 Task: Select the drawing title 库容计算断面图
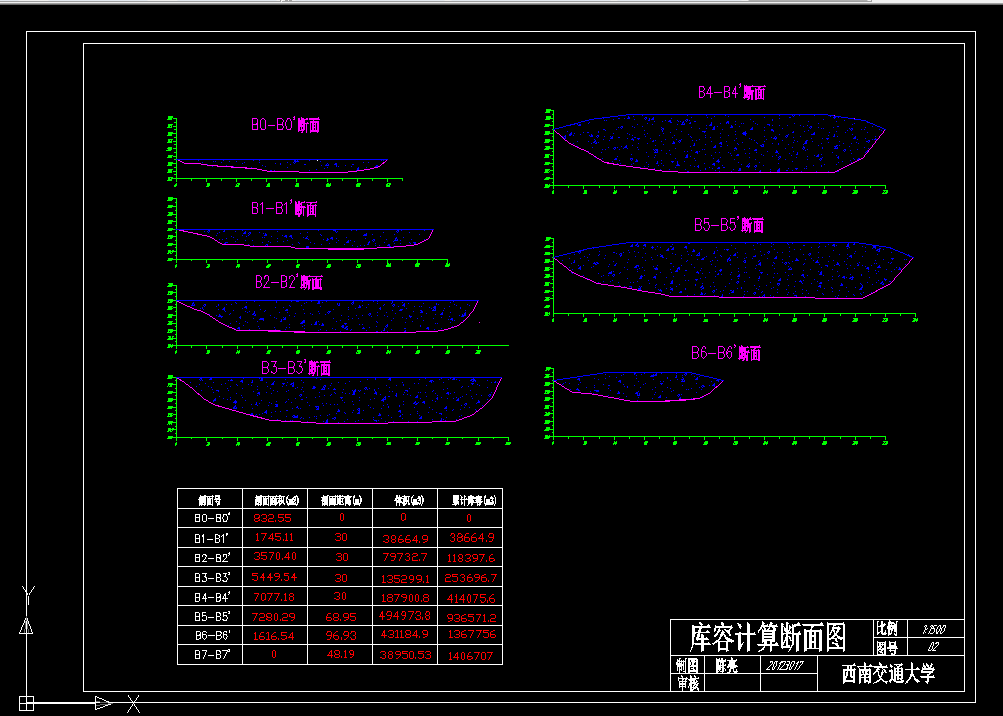(x=768, y=637)
